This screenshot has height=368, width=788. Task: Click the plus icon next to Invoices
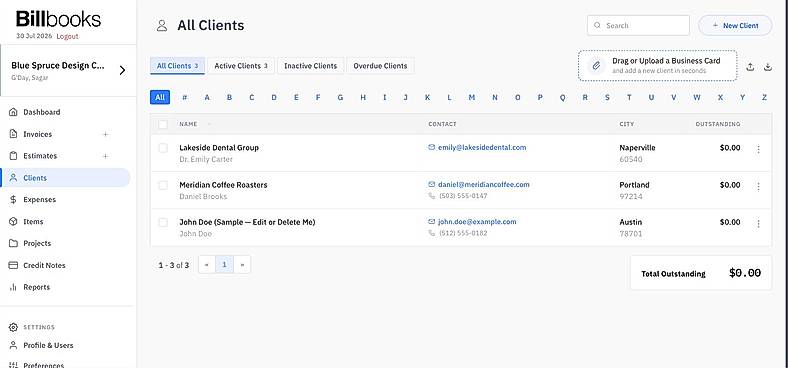coord(106,134)
